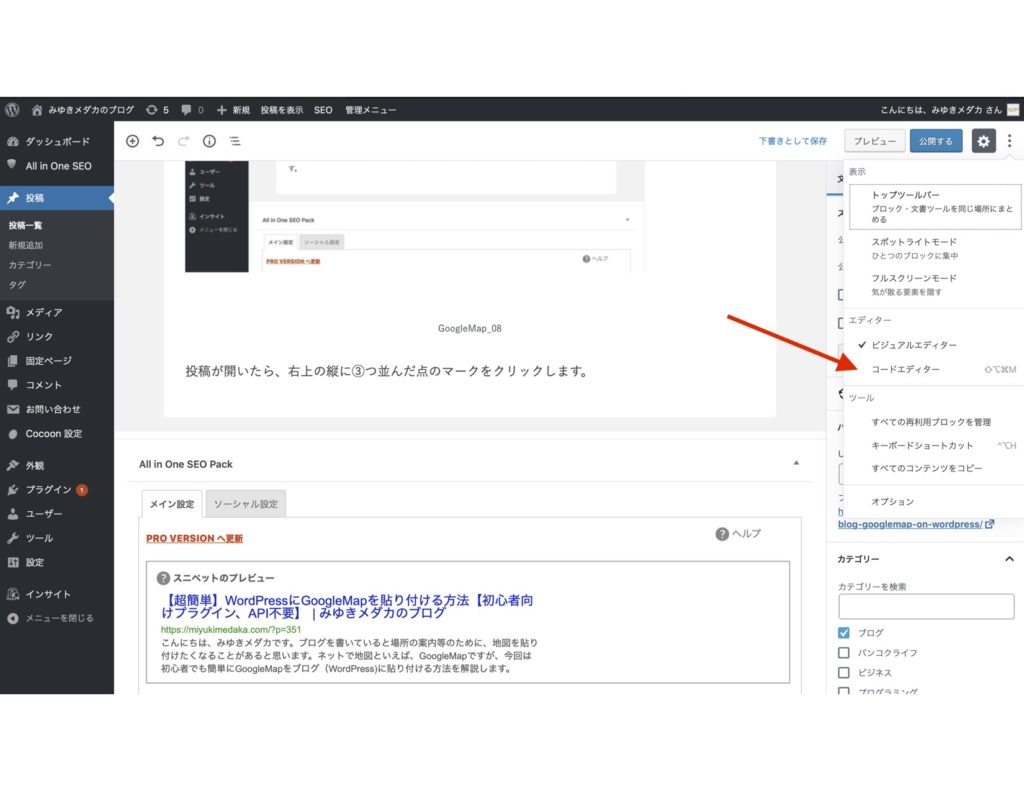Click the redo arrow icon
The image size is (1024, 791).
point(184,141)
